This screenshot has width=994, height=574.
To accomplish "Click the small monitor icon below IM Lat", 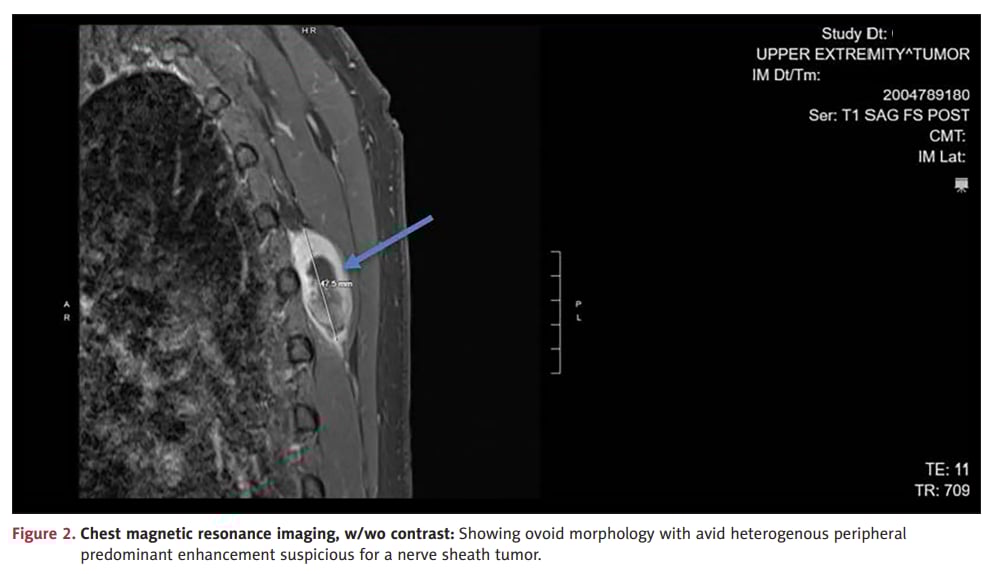I will 962,184.
